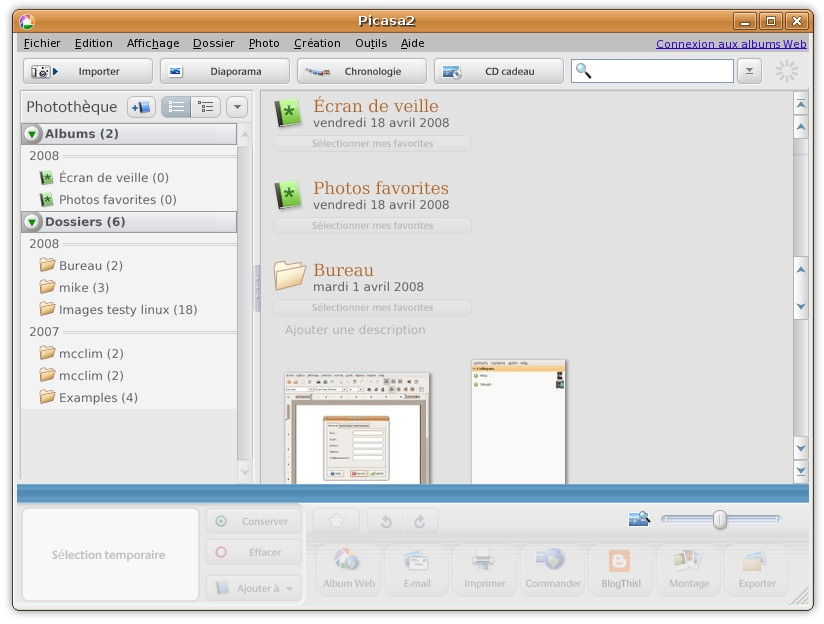Open the Création menu
Image resolution: width=824 pixels, height=624 pixels.
pyautogui.click(x=317, y=43)
